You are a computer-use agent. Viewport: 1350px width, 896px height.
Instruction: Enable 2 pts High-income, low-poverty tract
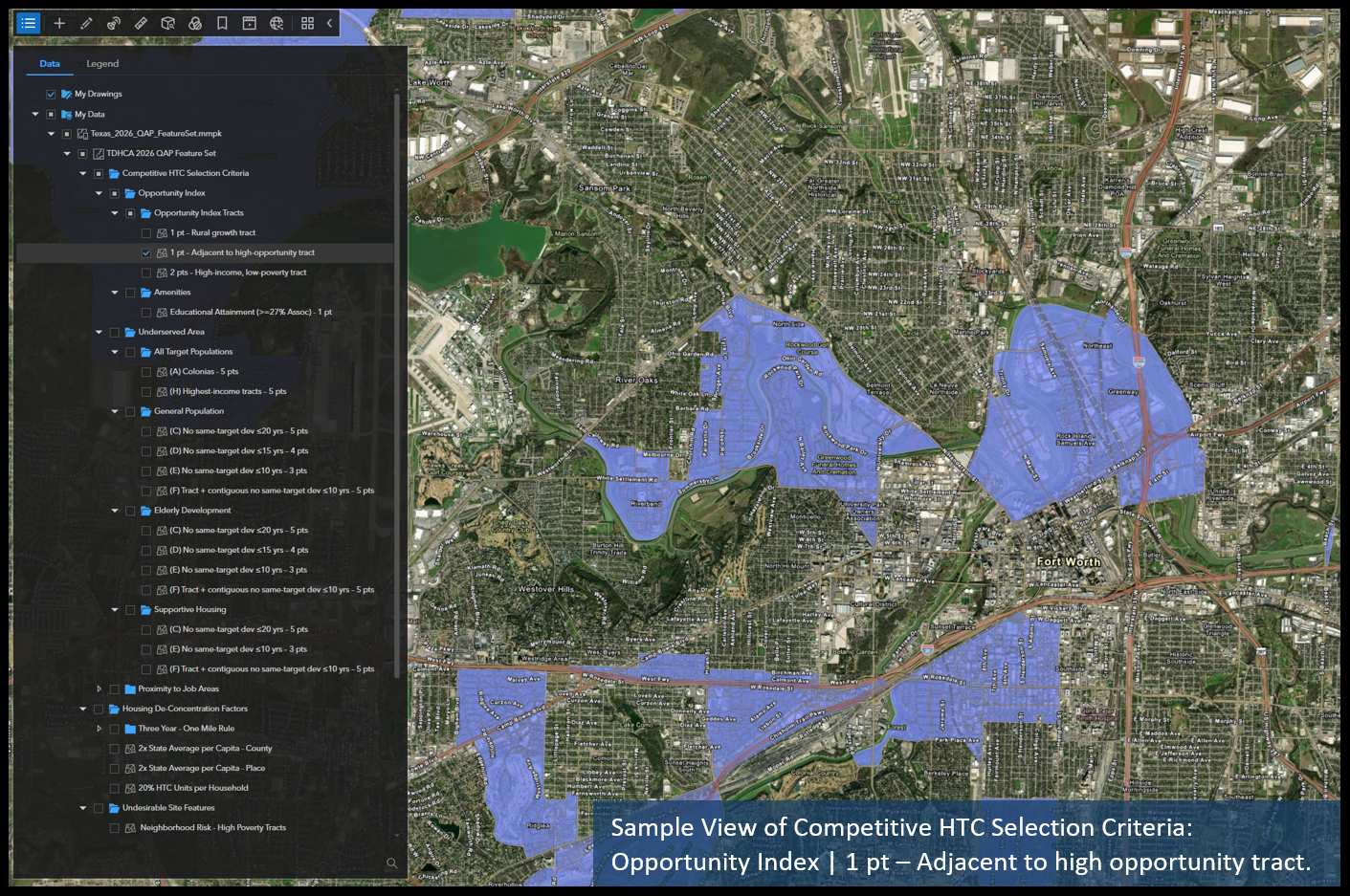point(146,272)
